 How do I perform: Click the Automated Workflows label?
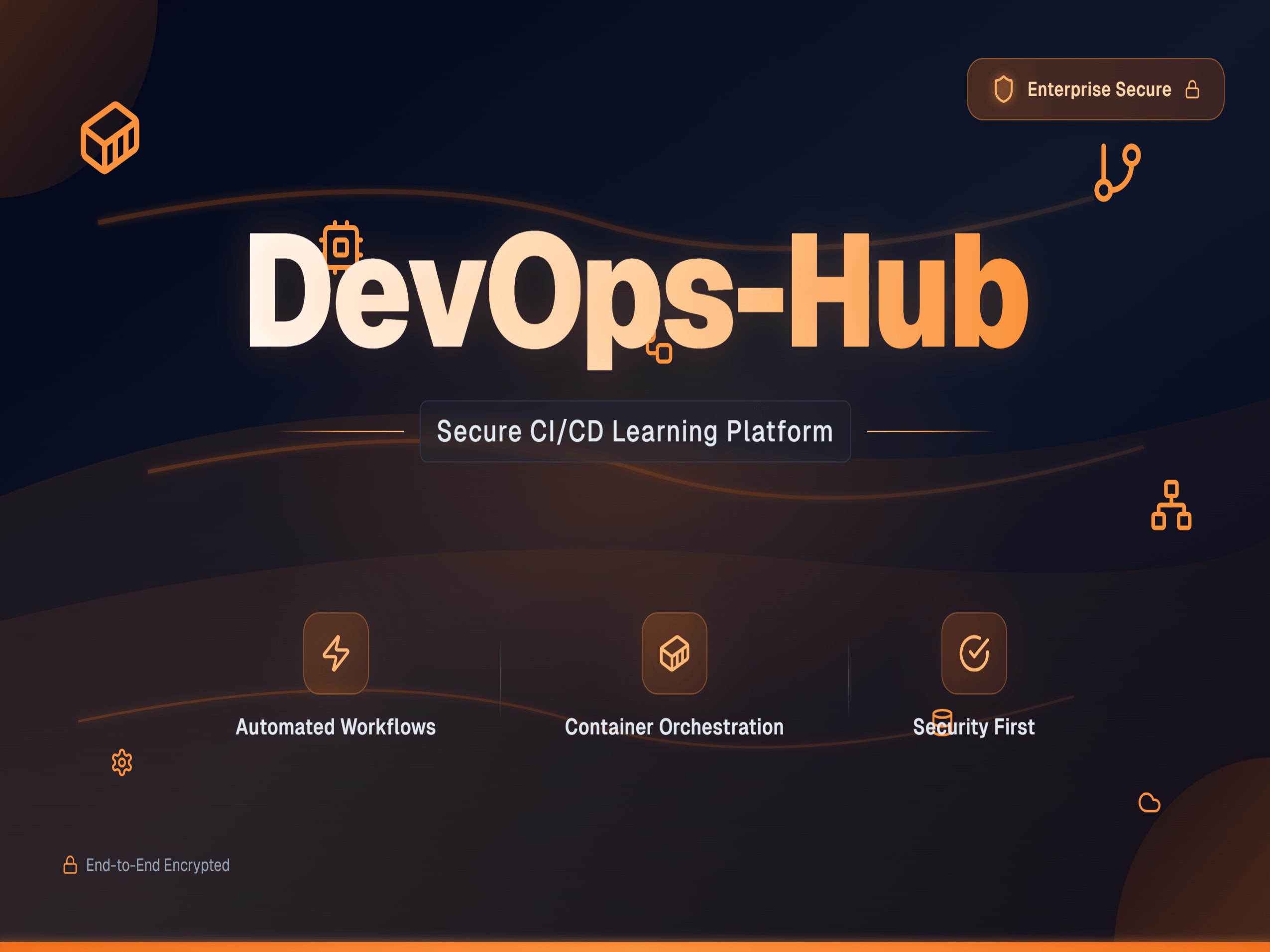click(336, 727)
